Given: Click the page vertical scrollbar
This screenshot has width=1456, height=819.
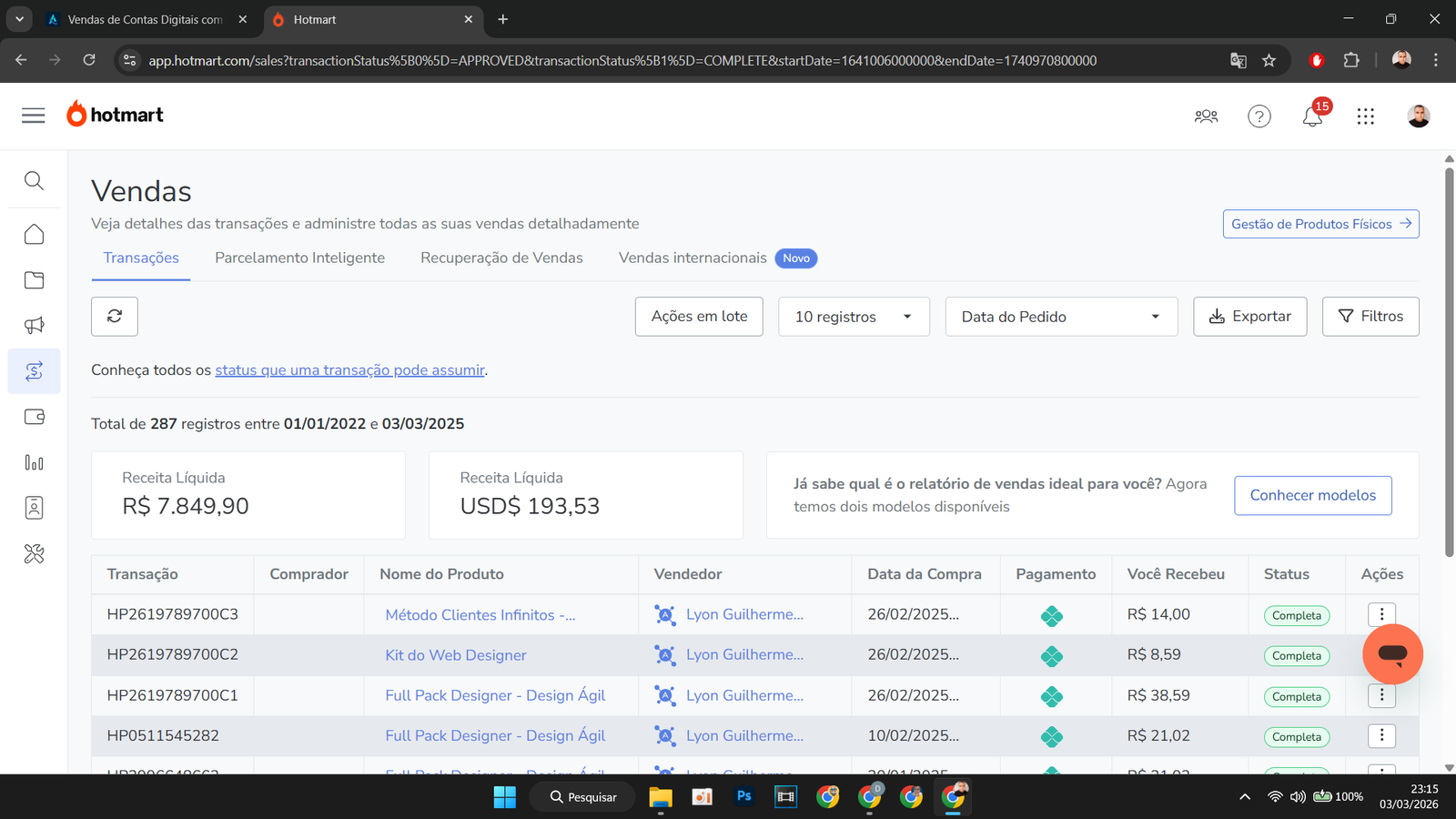Looking at the screenshot, I should [1449, 364].
